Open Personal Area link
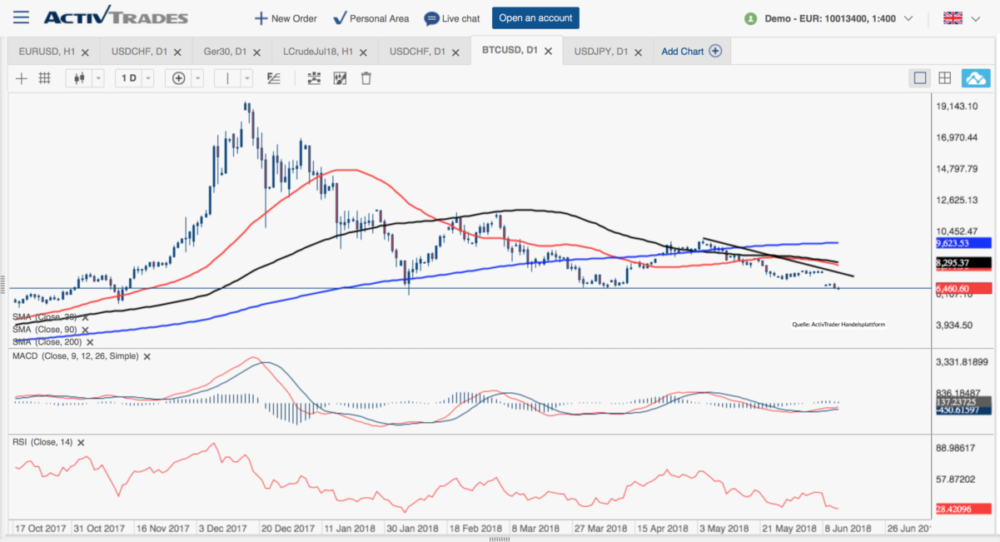1000x542 pixels. tap(371, 18)
